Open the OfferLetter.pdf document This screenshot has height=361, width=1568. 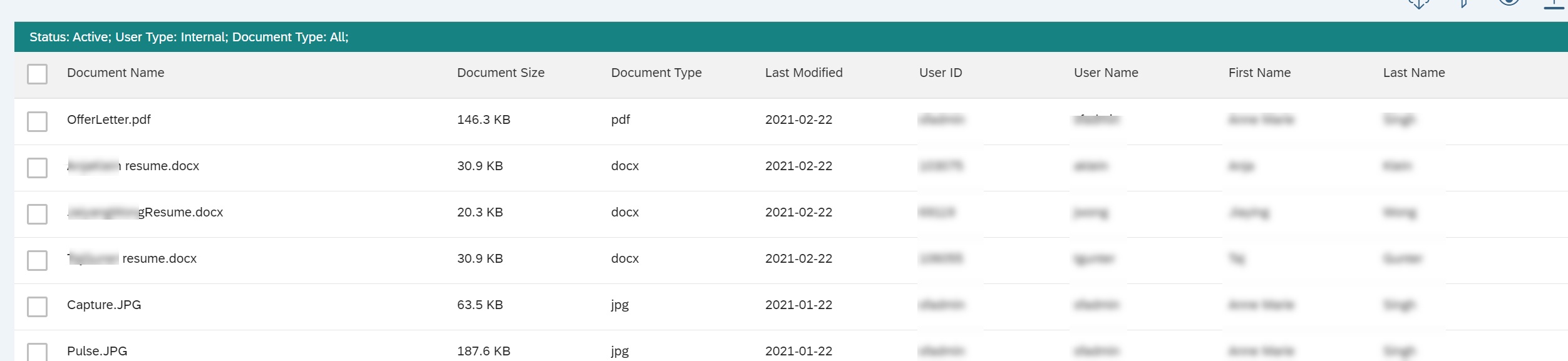pyautogui.click(x=109, y=119)
